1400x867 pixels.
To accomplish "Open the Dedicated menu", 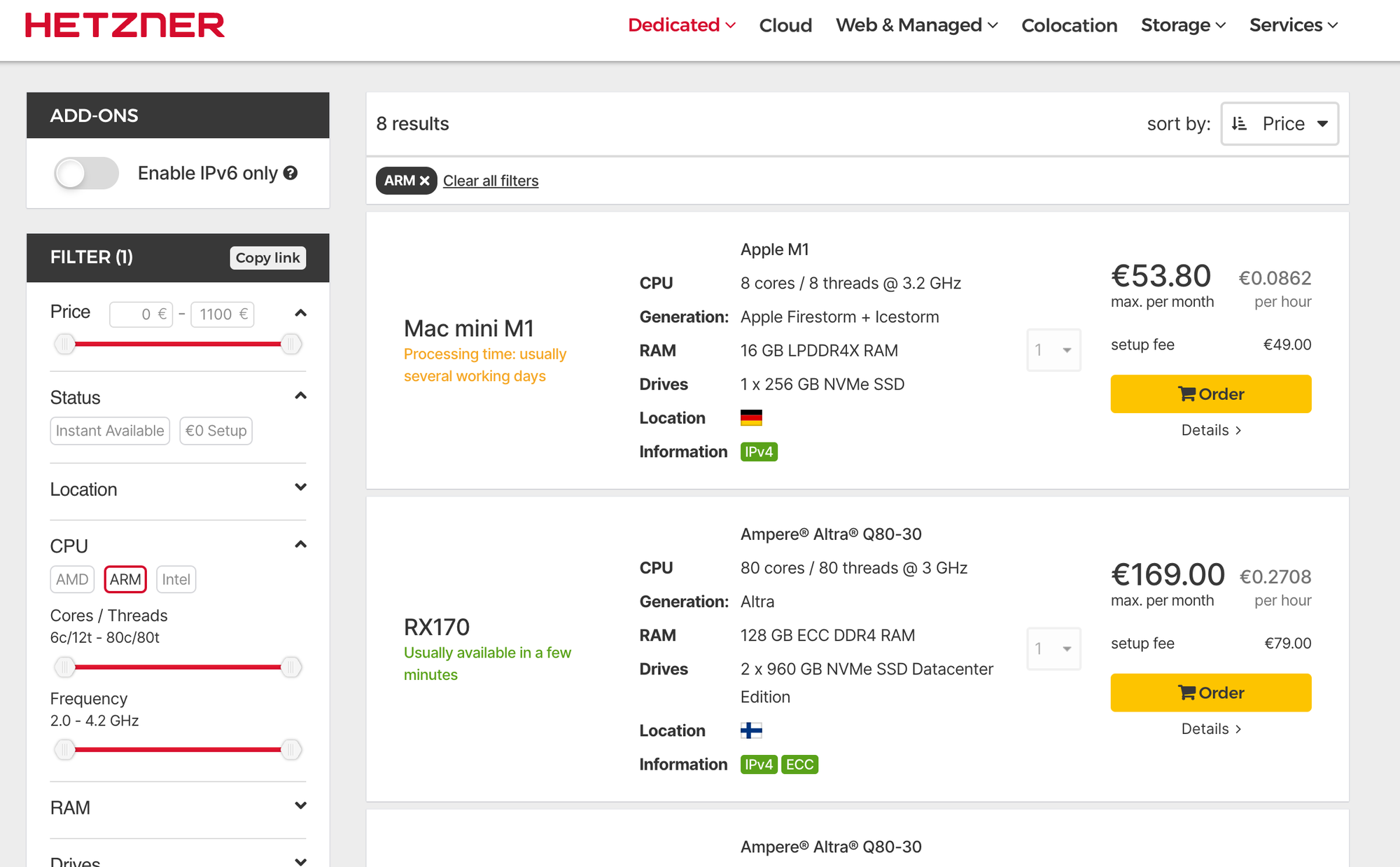I will (x=681, y=25).
